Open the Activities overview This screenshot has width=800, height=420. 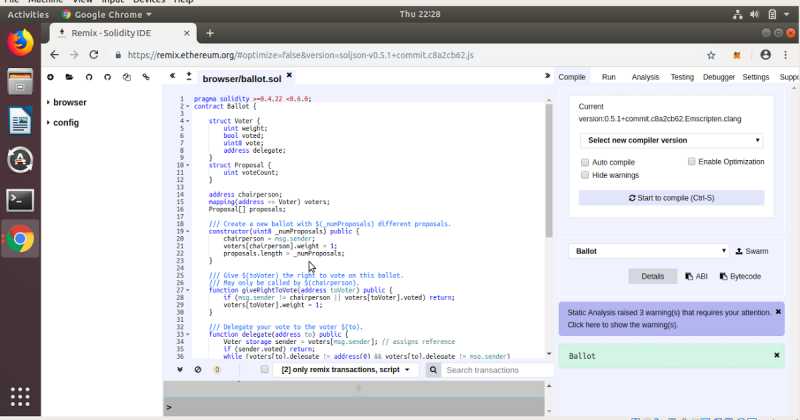point(28,14)
